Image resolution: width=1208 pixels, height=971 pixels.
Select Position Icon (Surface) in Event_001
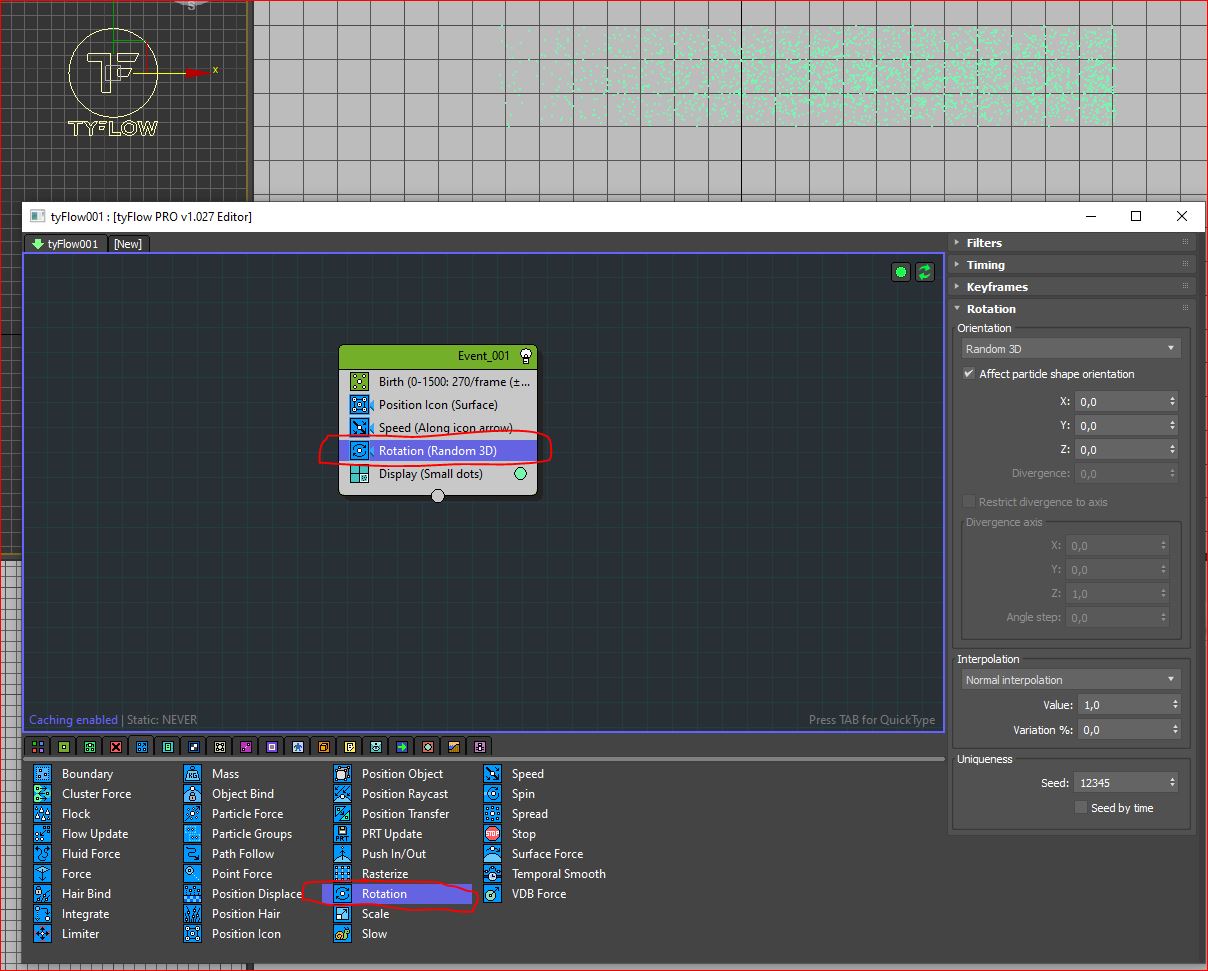(x=438, y=405)
